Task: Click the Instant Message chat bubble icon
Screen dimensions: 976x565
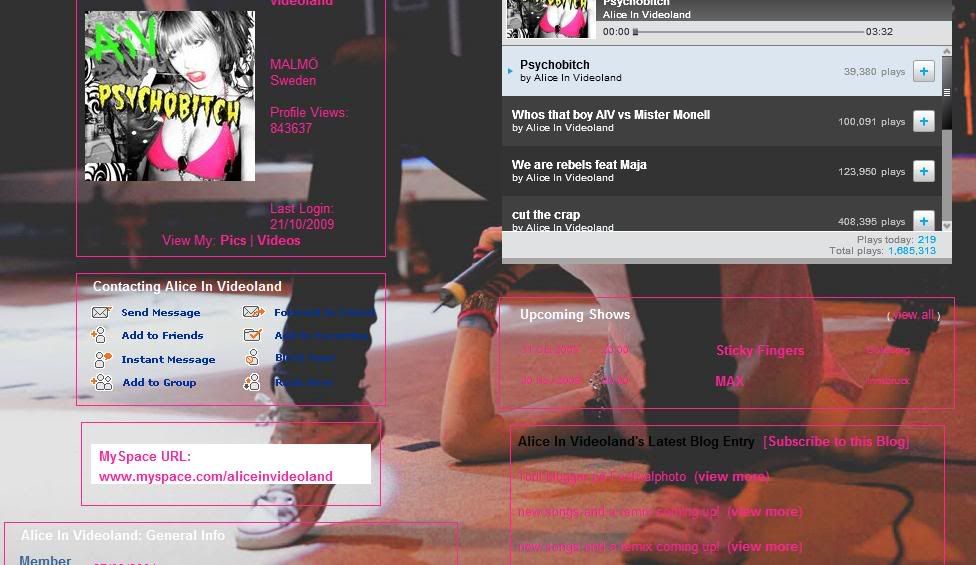Action: pyautogui.click(x=102, y=359)
